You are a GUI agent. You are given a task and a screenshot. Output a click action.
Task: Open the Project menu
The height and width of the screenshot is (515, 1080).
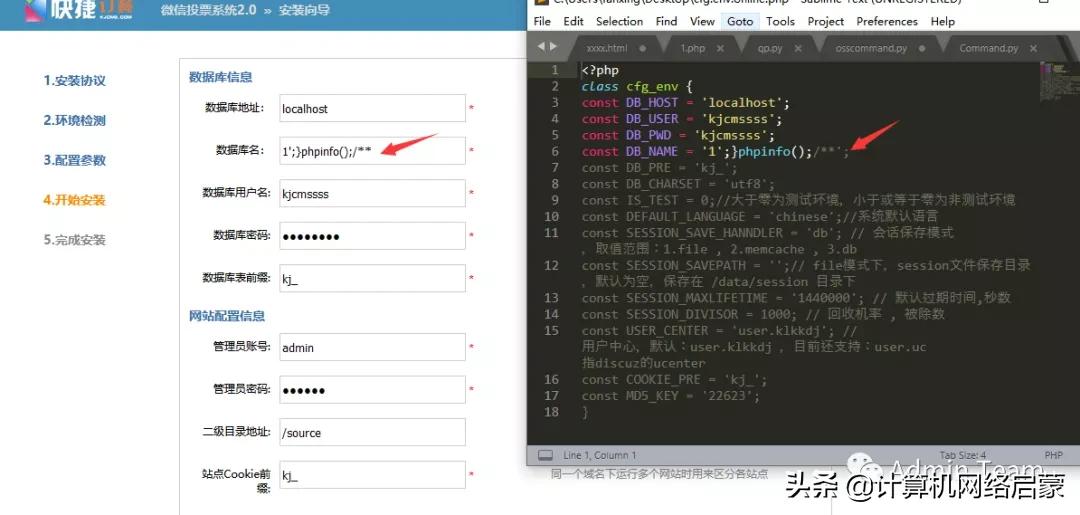click(x=826, y=21)
